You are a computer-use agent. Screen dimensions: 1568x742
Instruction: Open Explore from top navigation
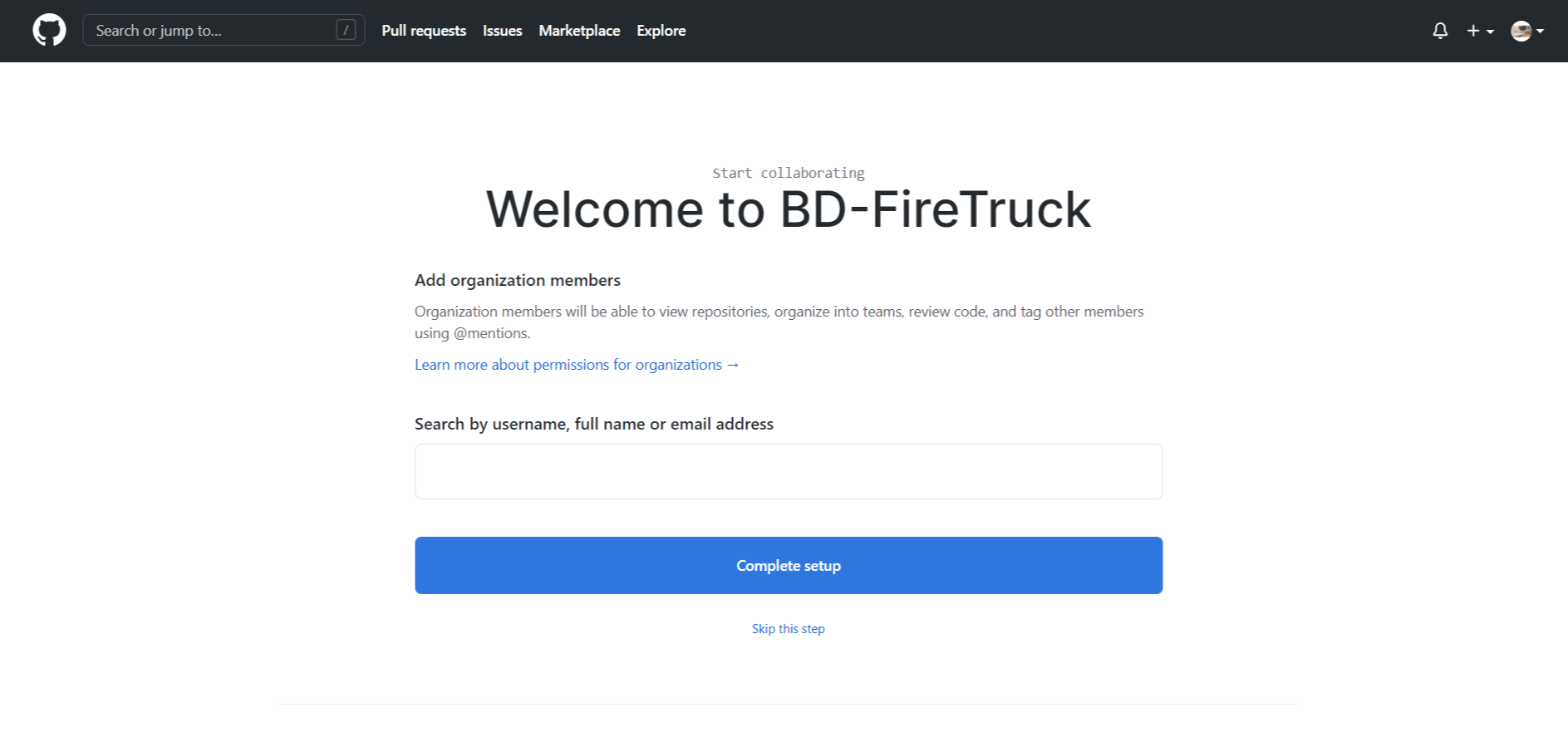pyautogui.click(x=661, y=31)
